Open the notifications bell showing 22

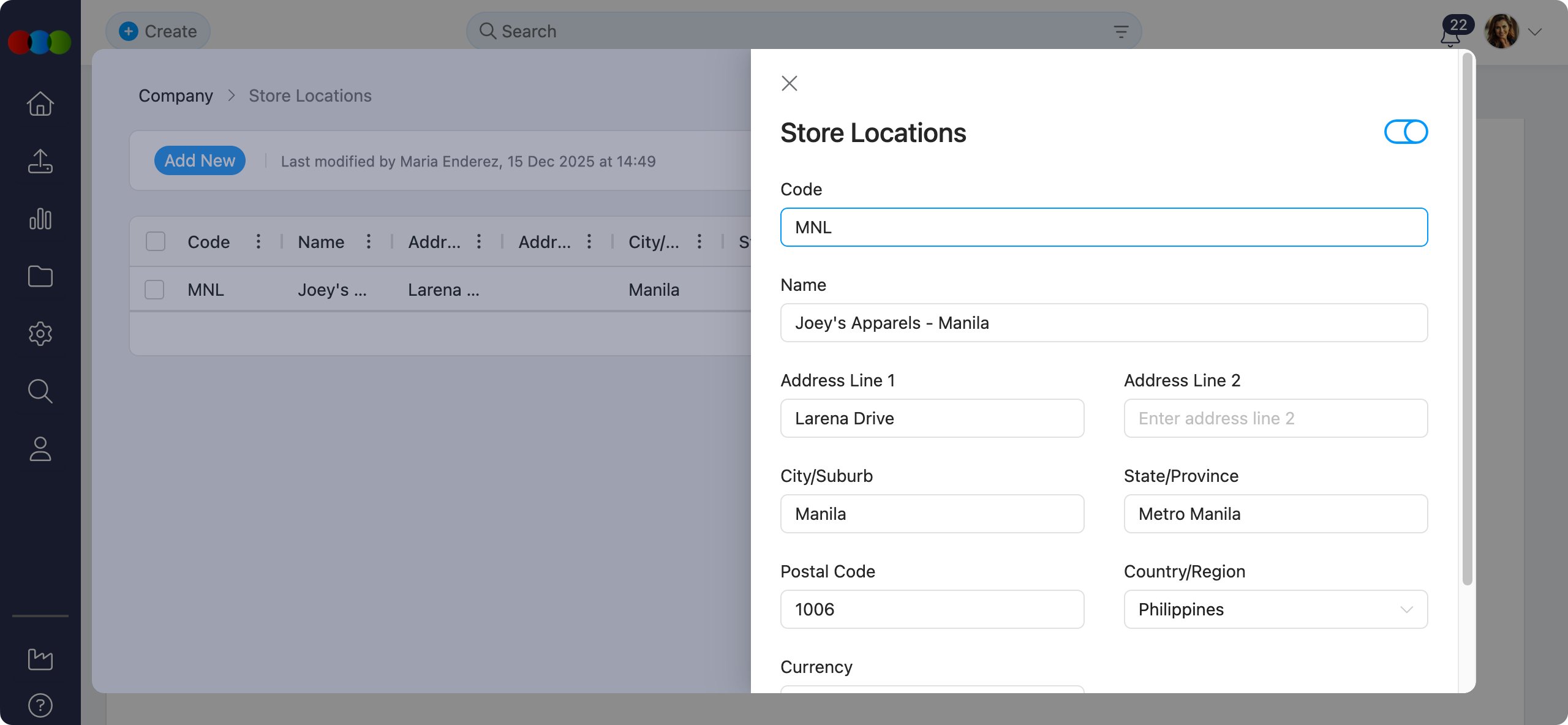[1450, 34]
